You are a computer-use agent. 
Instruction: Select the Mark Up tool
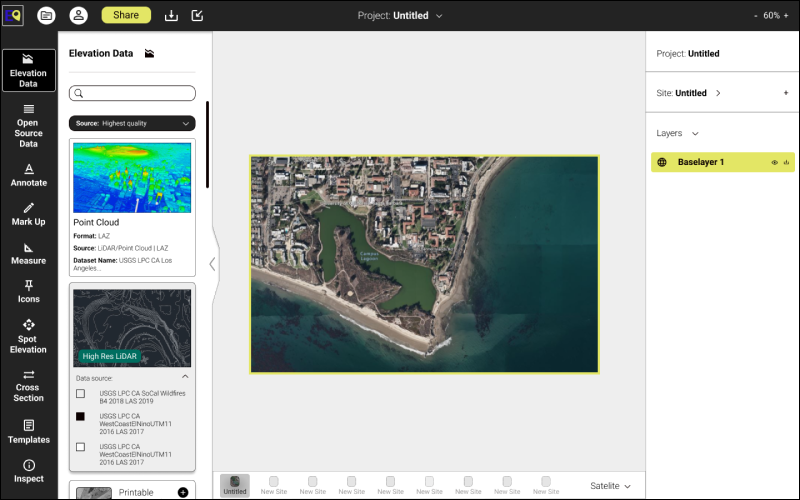point(29,215)
